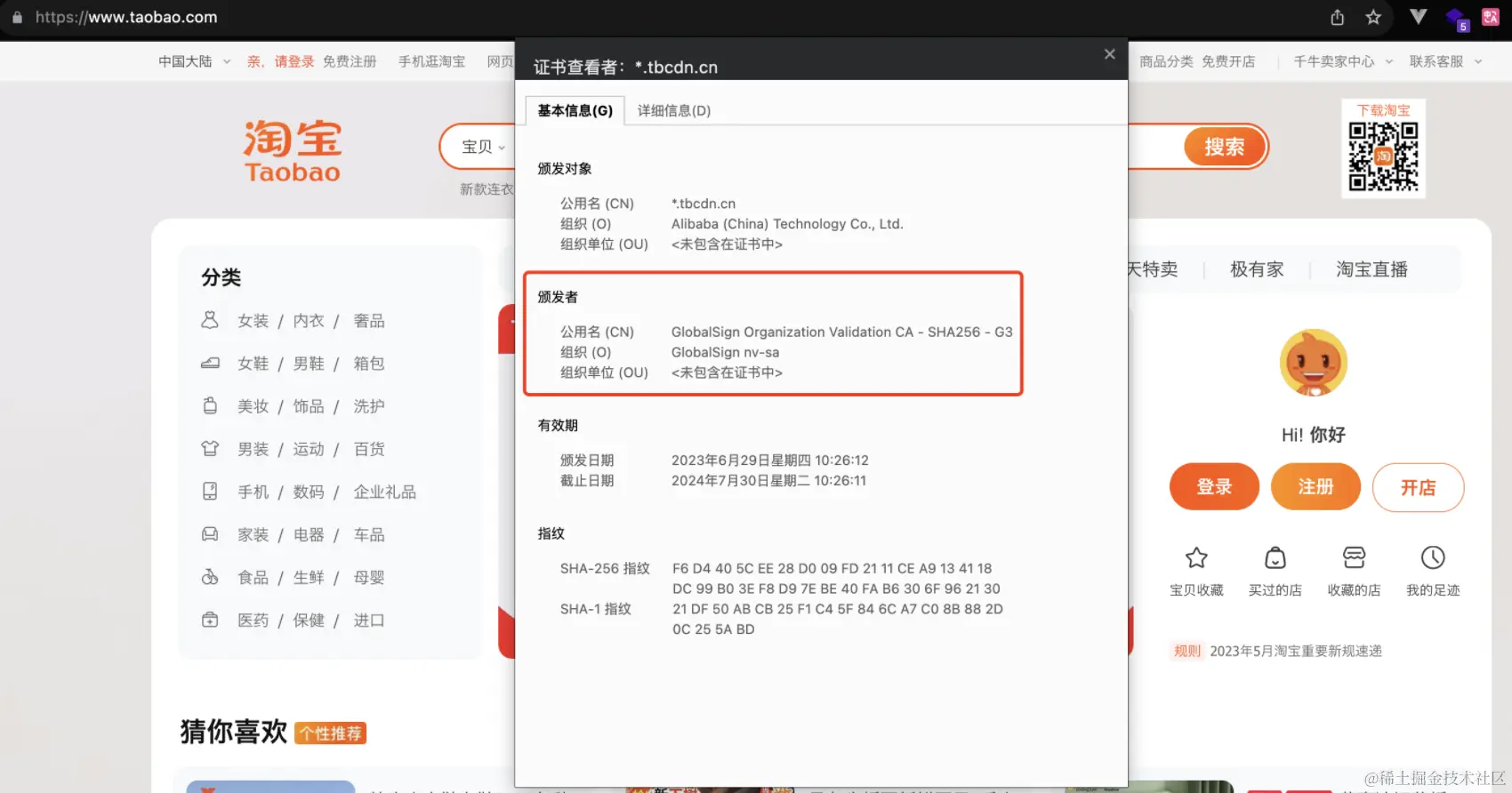1512x793 pixels.
Task: Open the 食品 category icon
Action: click(210, 577)
